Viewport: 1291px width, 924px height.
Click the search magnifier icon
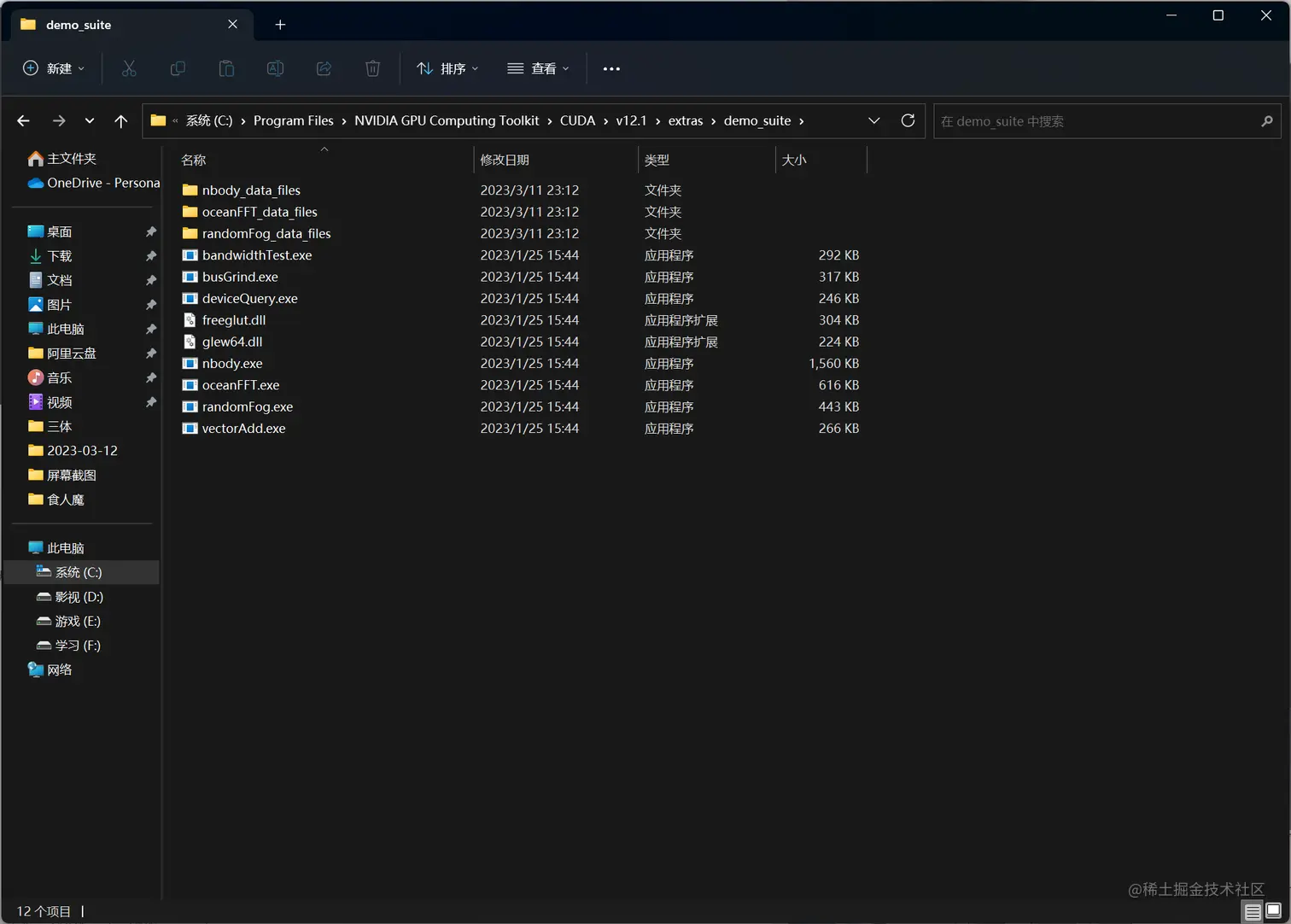click(1266, 121)
